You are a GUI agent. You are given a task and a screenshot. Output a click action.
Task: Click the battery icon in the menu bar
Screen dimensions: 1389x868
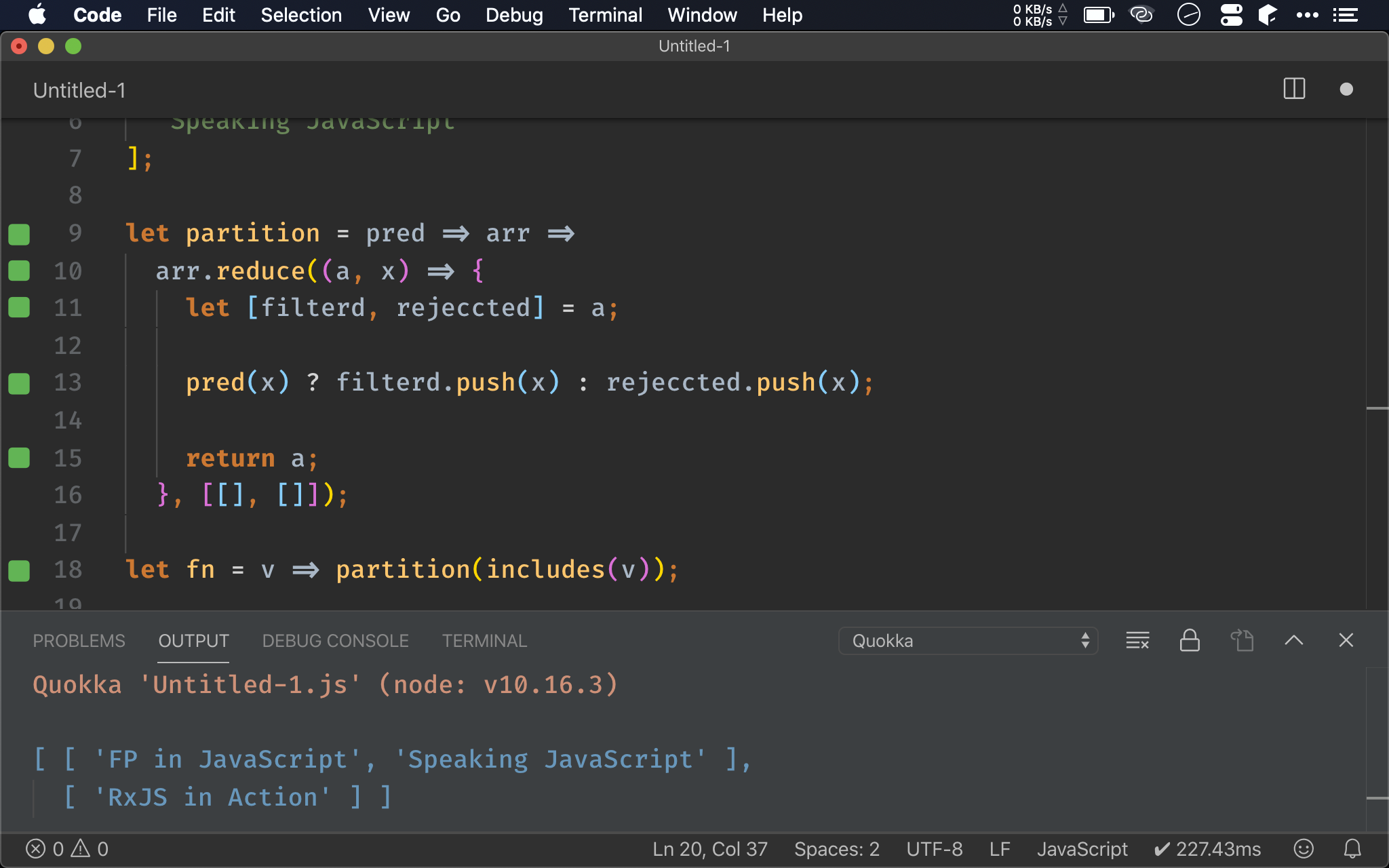coord(1099,15)
